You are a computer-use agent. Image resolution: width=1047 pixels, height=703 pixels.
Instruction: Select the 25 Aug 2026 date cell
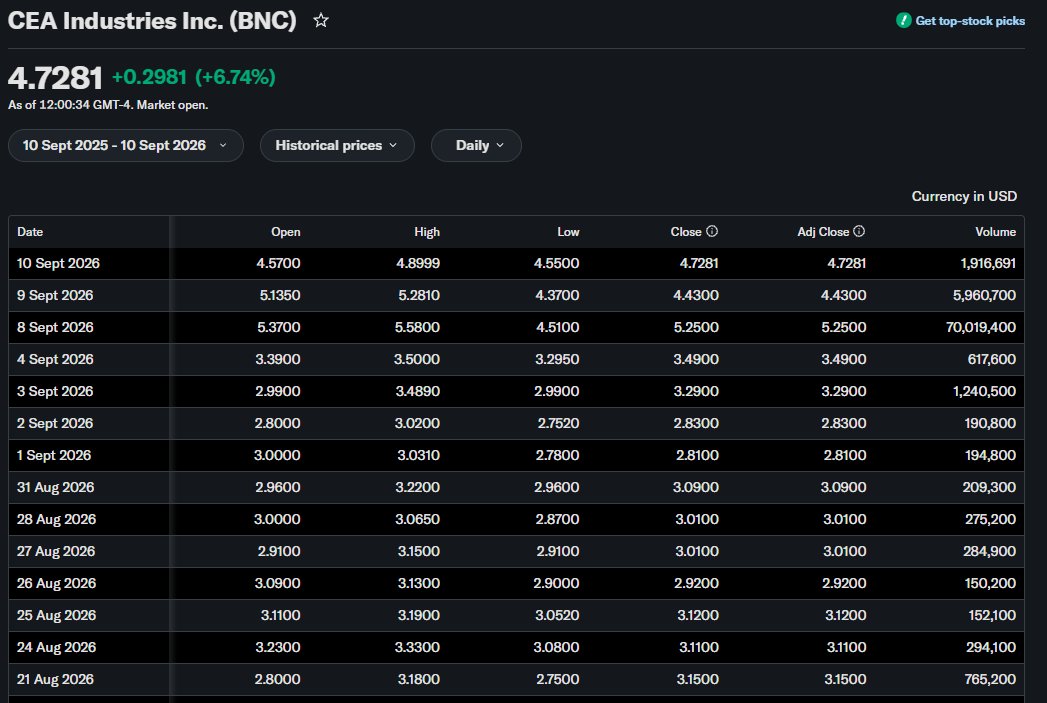(56, 616)
